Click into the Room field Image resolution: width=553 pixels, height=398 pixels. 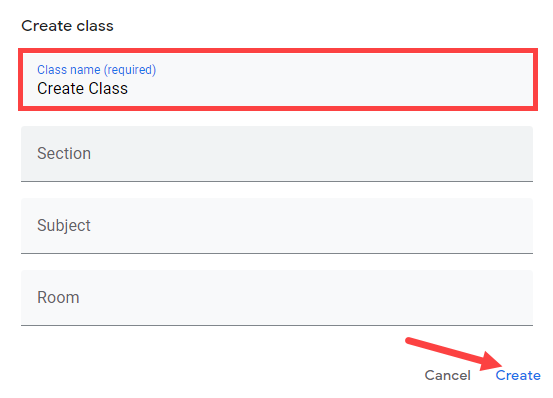[277, 298]
